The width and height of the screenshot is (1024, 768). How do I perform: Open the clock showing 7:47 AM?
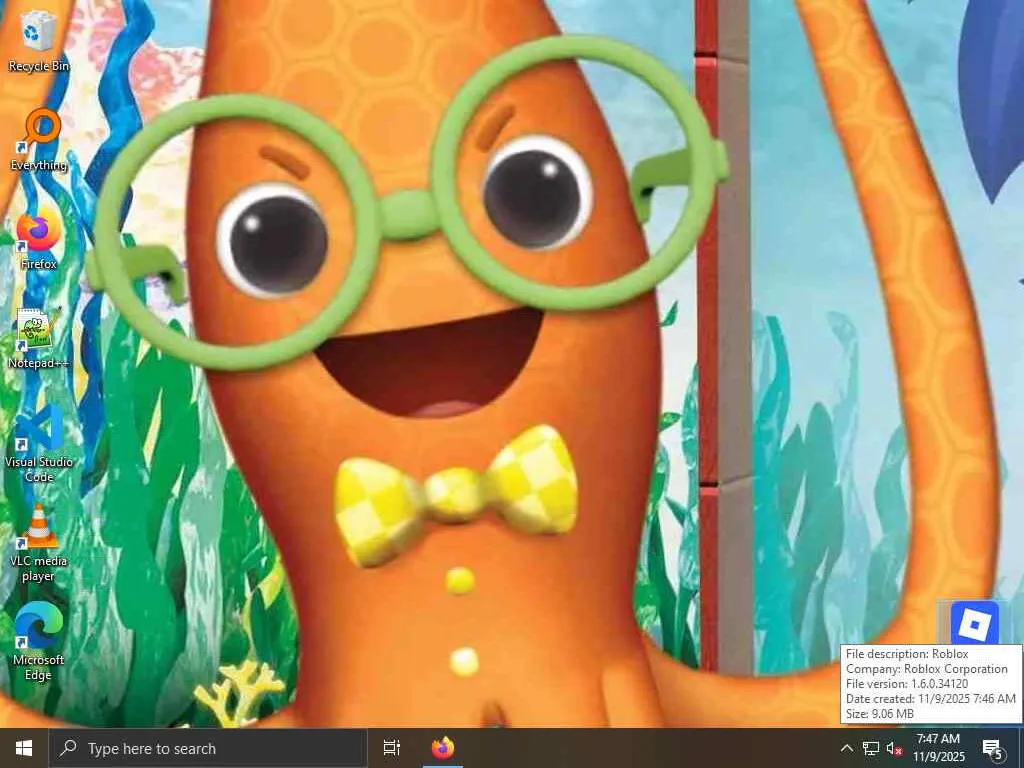click(x=938, y=748)
